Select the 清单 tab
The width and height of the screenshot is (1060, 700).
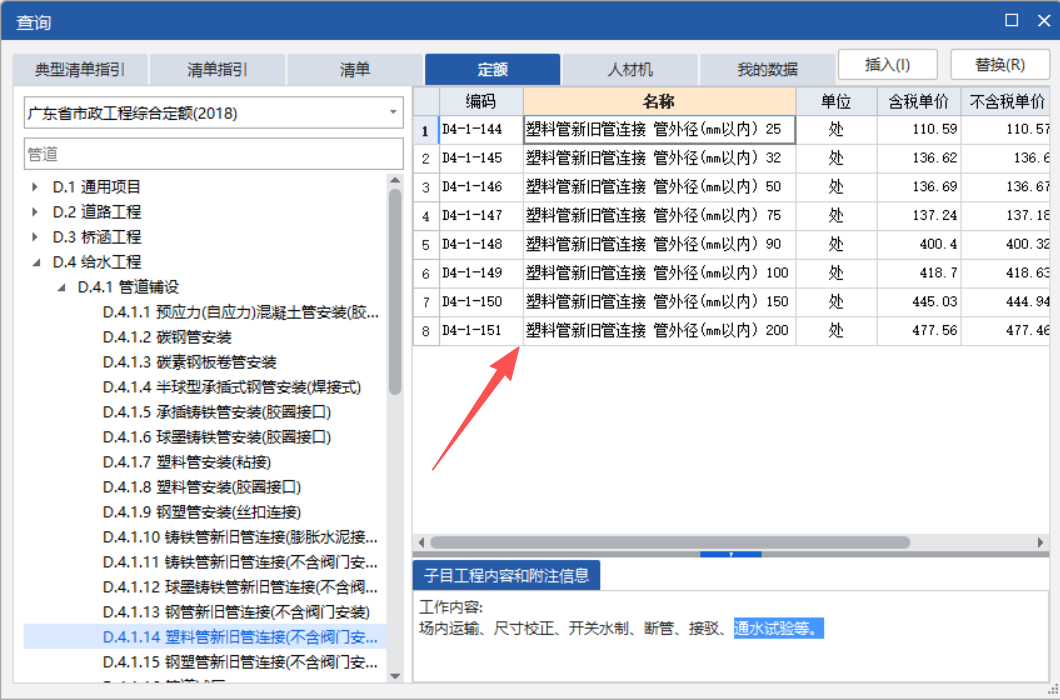click(354, 69)
